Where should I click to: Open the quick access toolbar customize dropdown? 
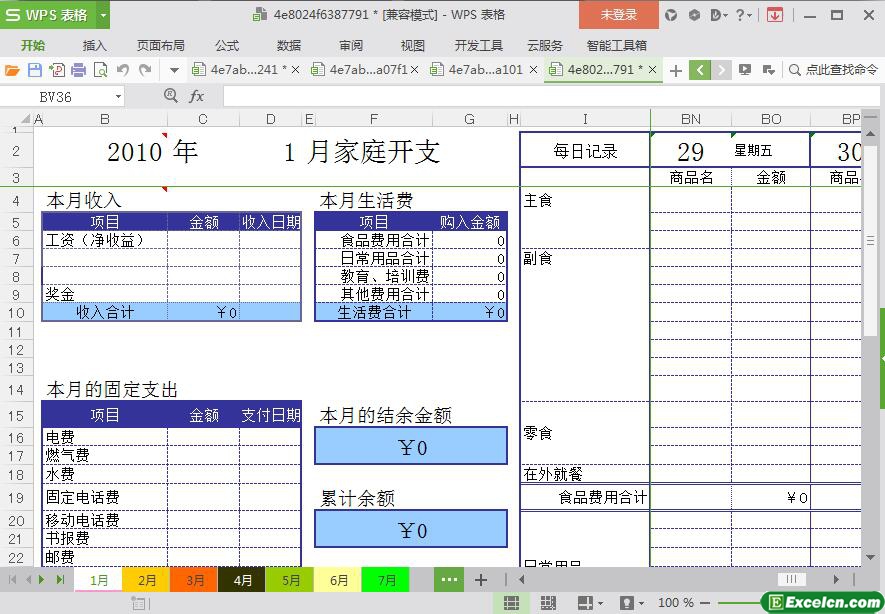174,70
